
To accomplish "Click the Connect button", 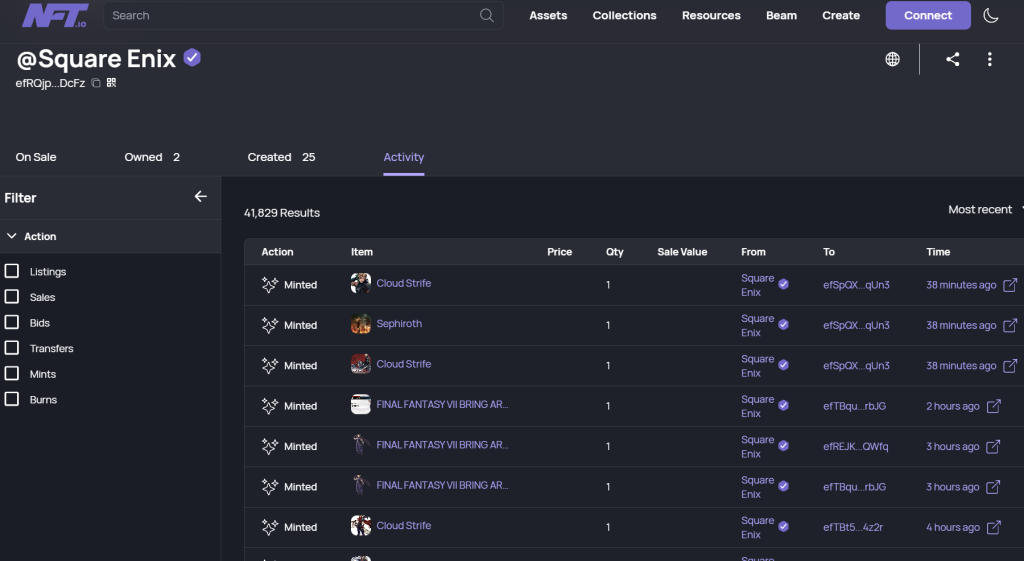I will click(927, 15).
